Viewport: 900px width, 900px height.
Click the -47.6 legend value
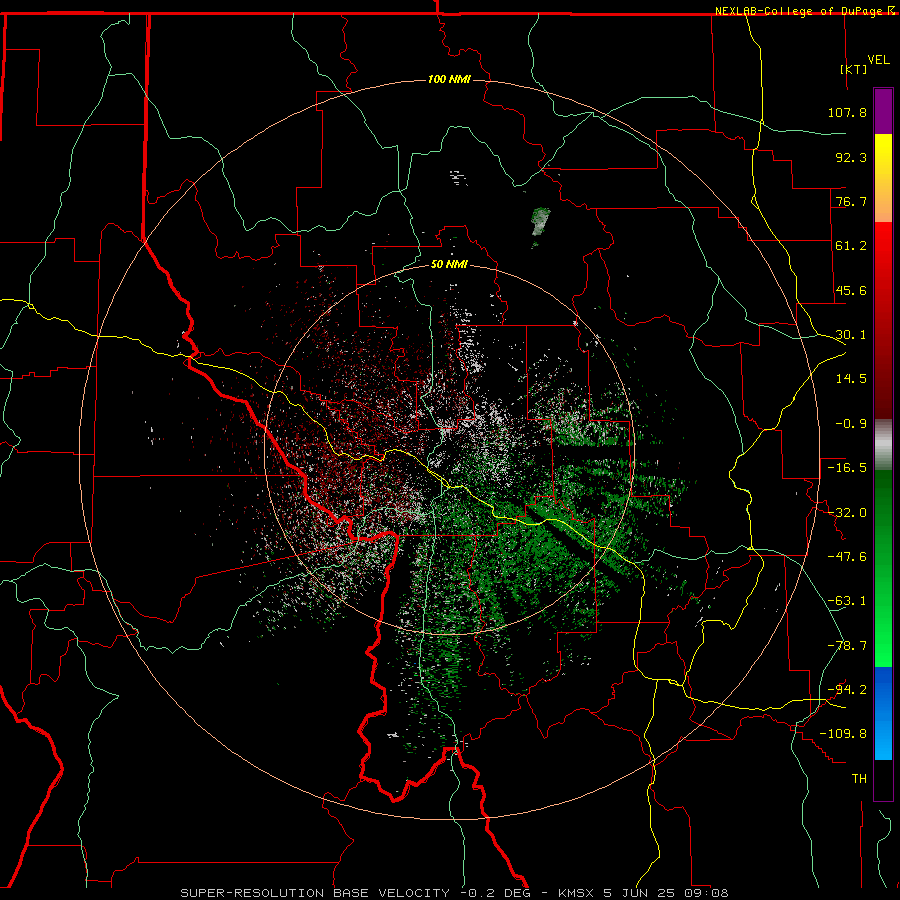click(x=847, y=557)
